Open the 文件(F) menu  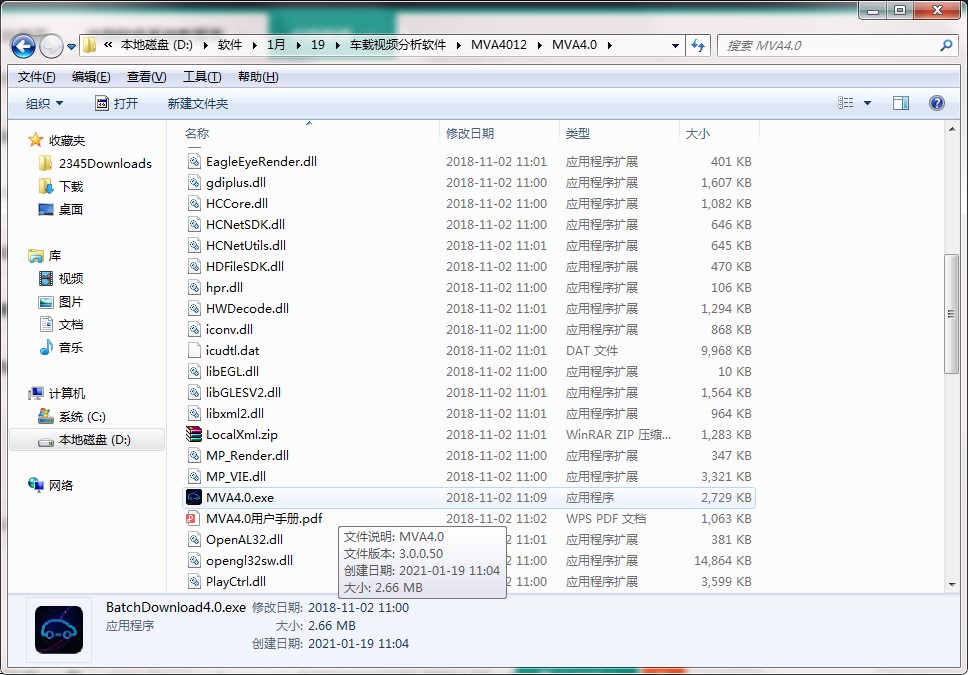[36, 77]
